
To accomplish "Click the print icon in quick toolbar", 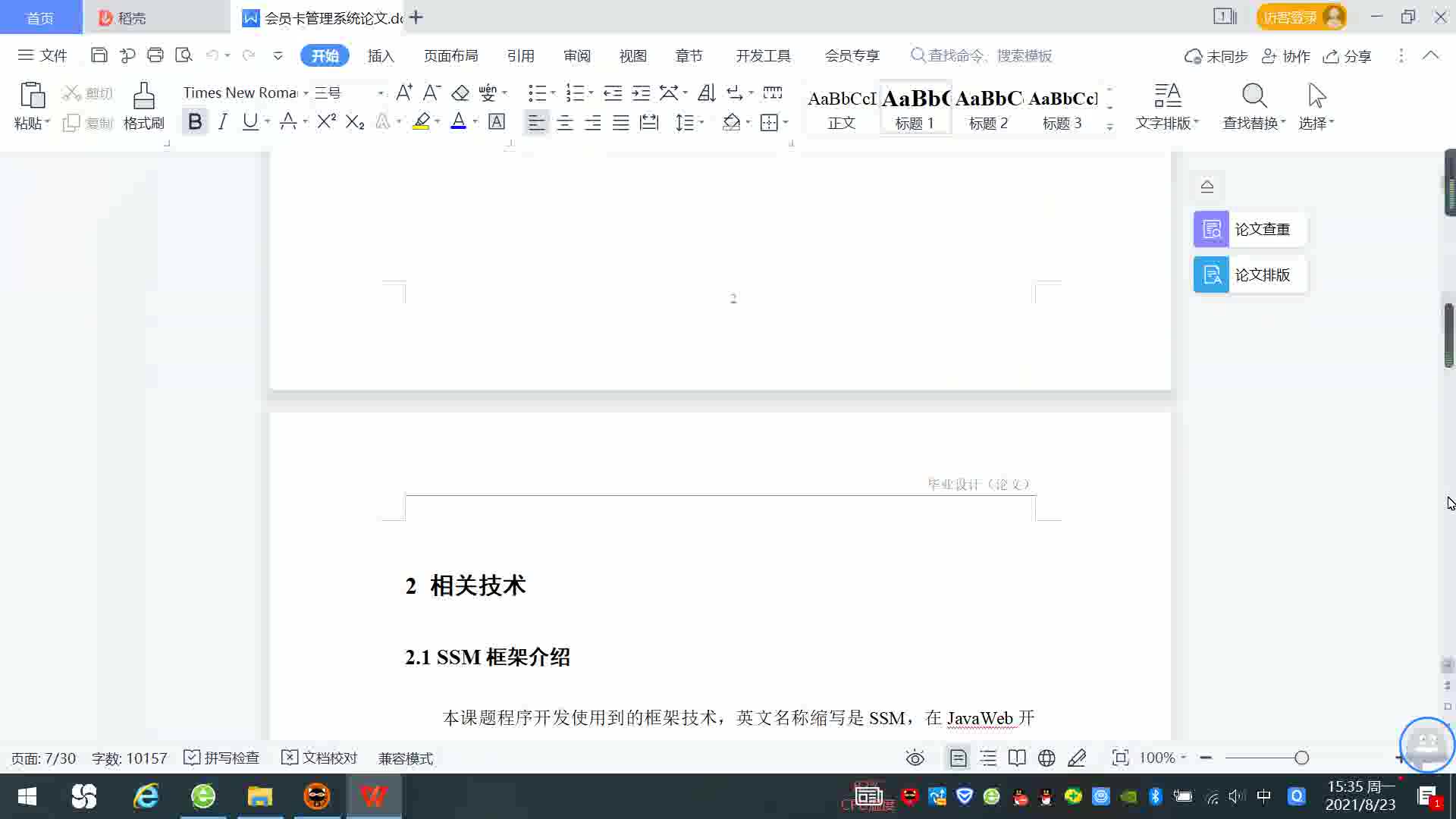I will 155,55.
